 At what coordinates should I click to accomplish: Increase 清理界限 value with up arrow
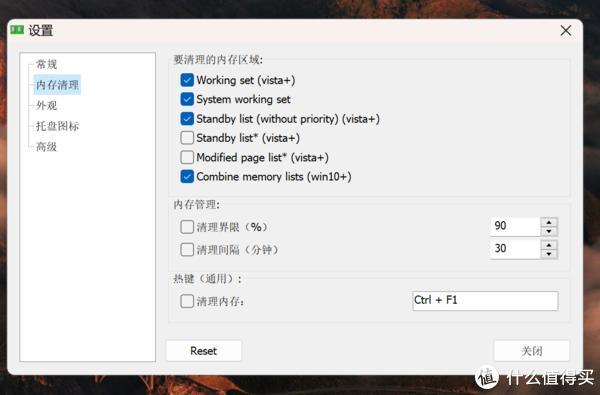[549, 222]
